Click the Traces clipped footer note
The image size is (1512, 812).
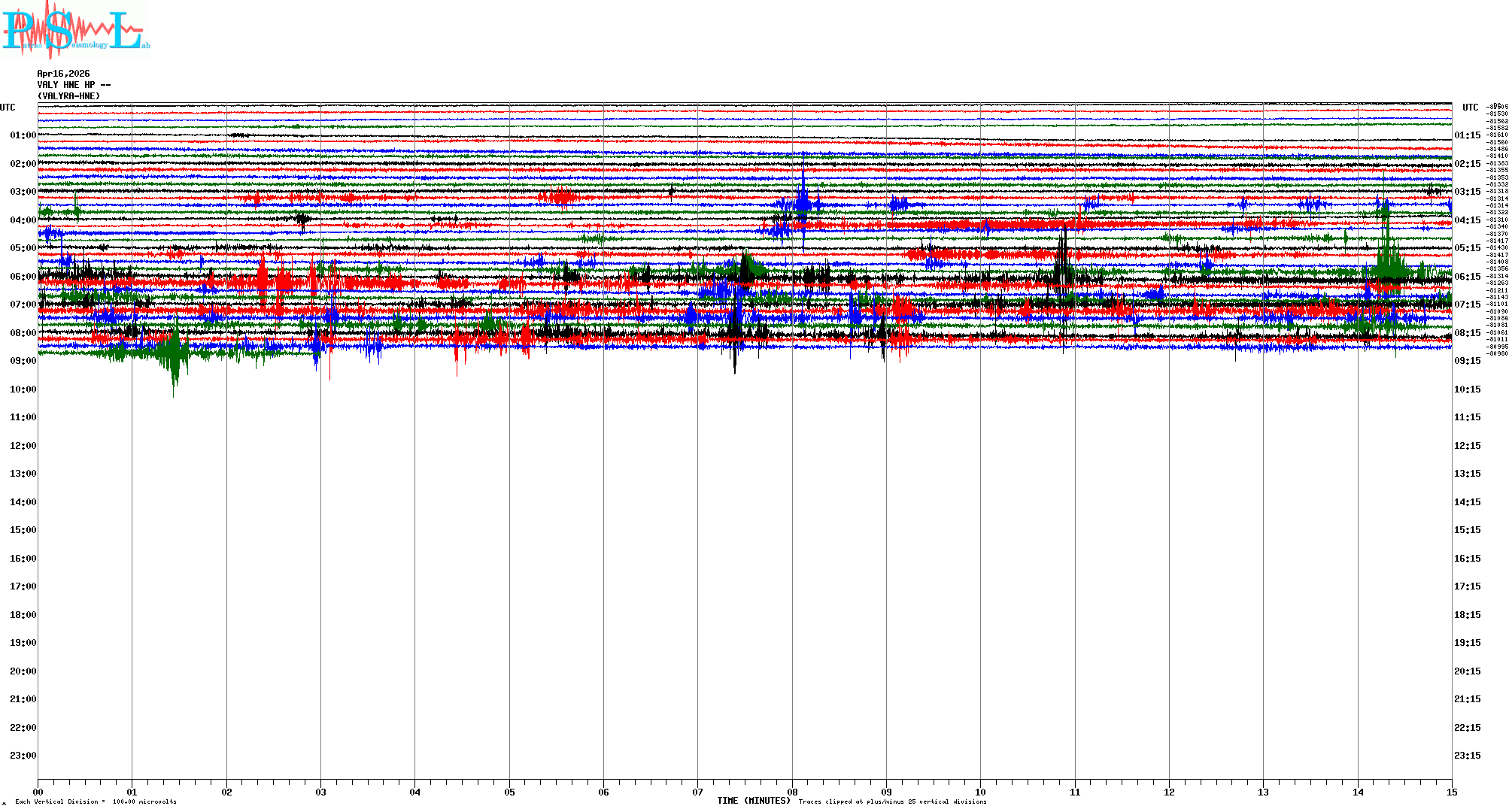pos(892,801)
